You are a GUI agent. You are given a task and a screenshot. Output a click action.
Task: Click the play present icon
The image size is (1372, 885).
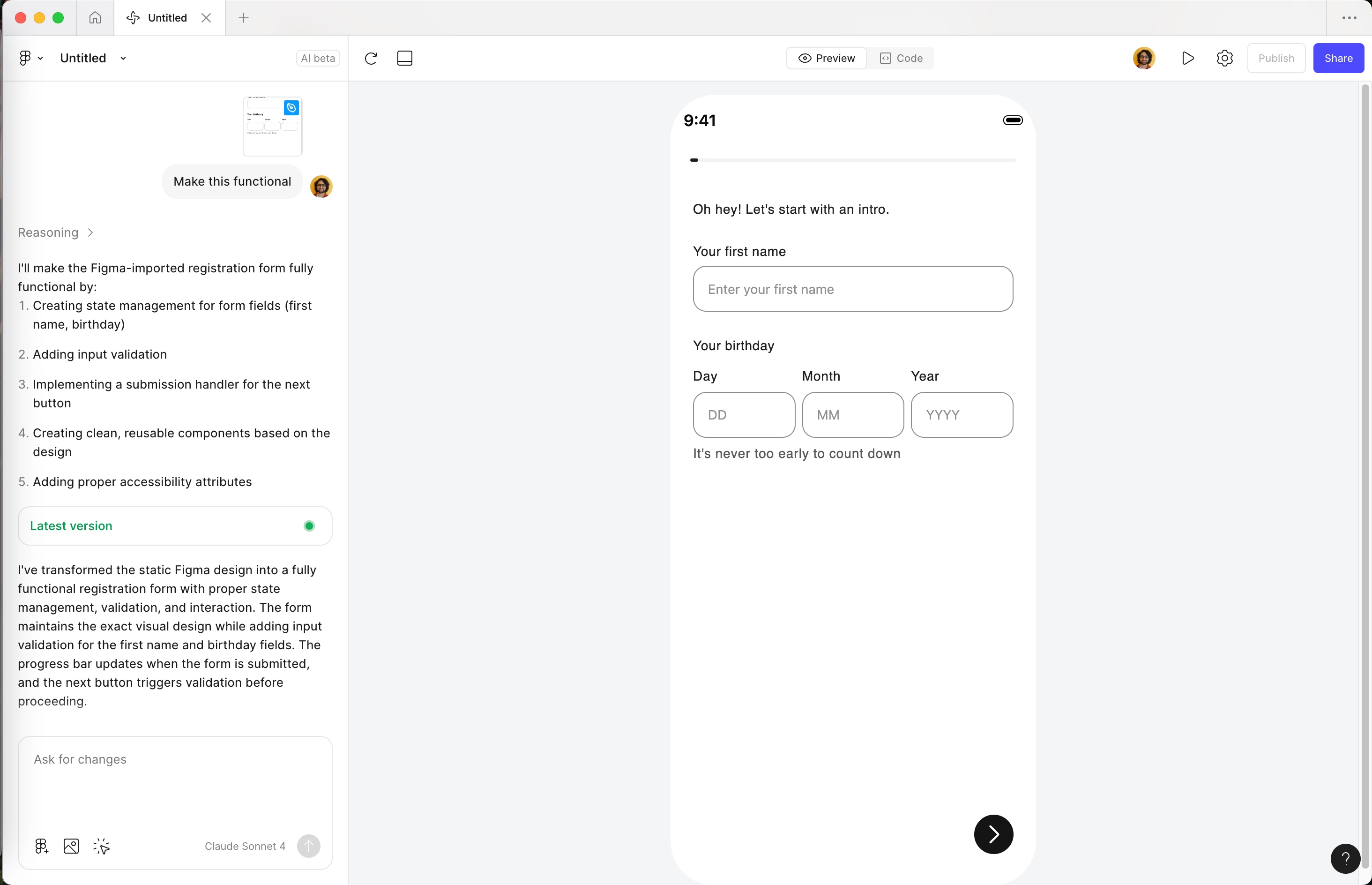point(1188,58)
